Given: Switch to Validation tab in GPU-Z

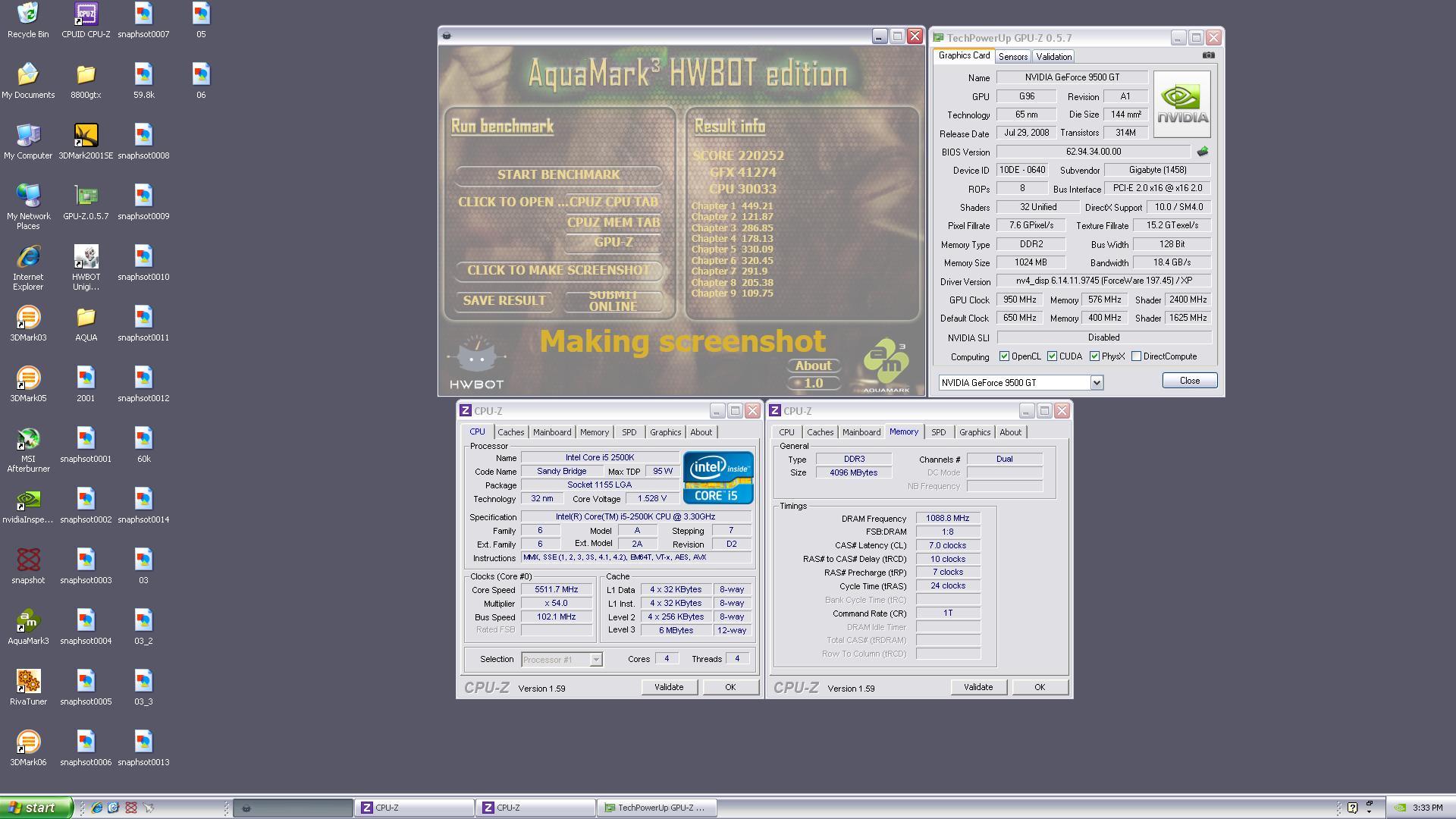Looking at the screenshot, I should pos(1054,57).
